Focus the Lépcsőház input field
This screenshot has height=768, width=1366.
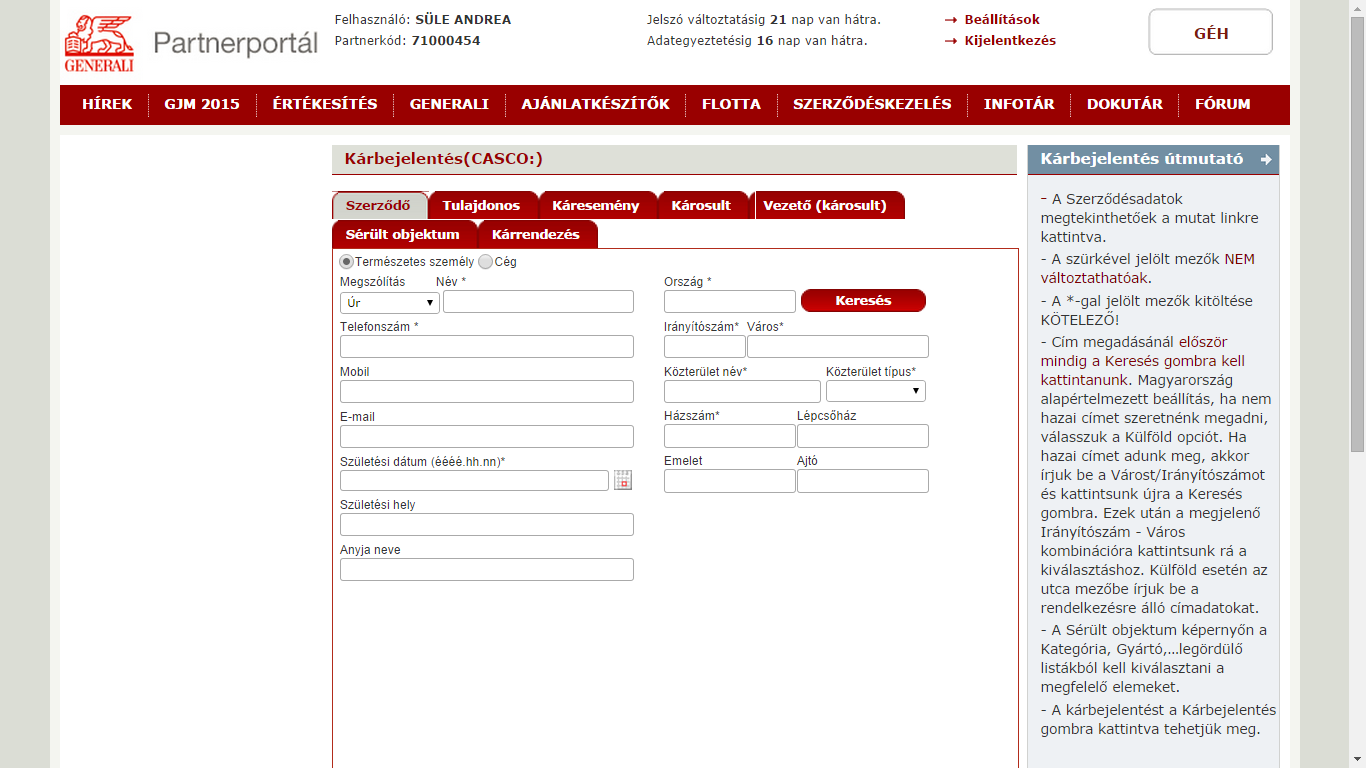(x=863, y=436)
